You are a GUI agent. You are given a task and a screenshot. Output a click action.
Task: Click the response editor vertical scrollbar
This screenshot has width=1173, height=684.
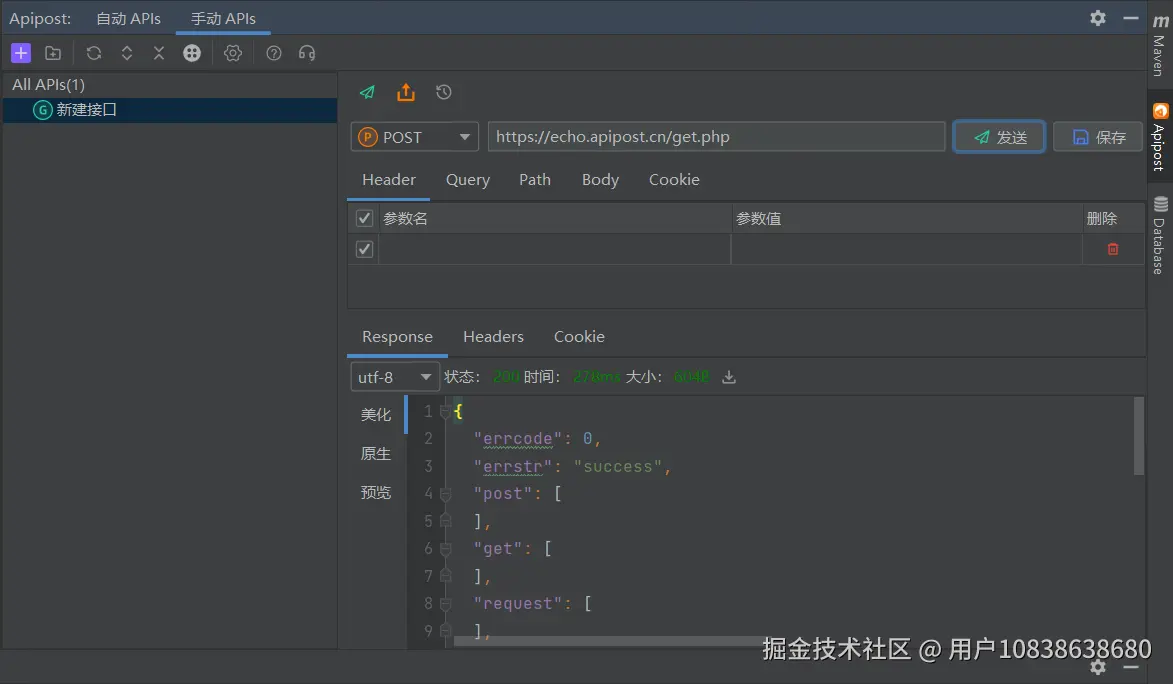pyautogui.click(x=1138, y=436)
